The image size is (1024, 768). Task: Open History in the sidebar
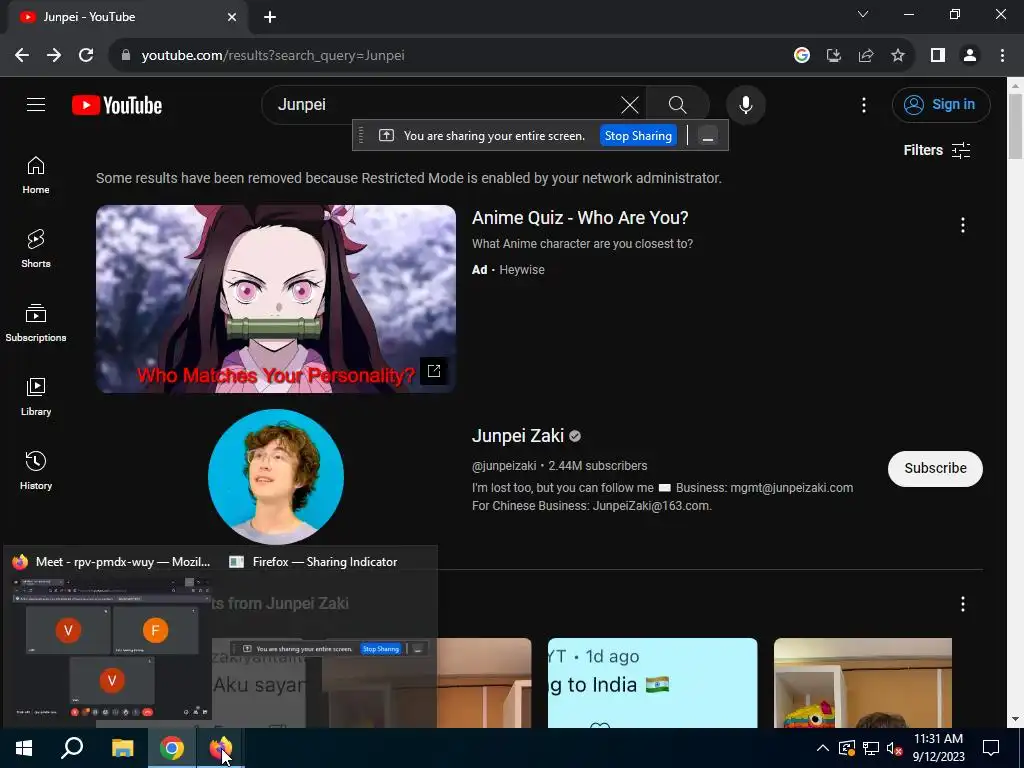click(36, 470)
